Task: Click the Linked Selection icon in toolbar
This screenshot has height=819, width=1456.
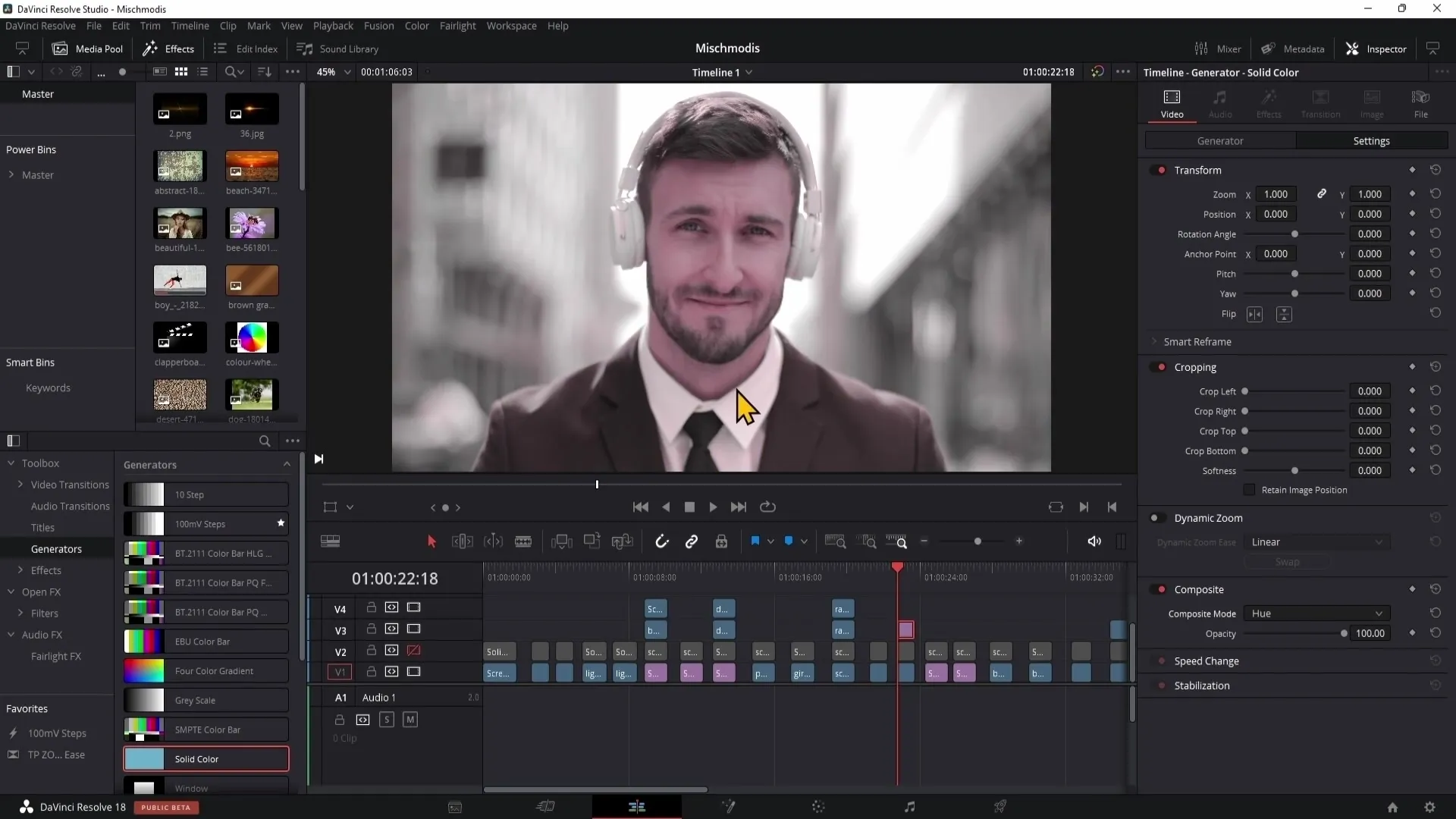Action: pos(691,541)
